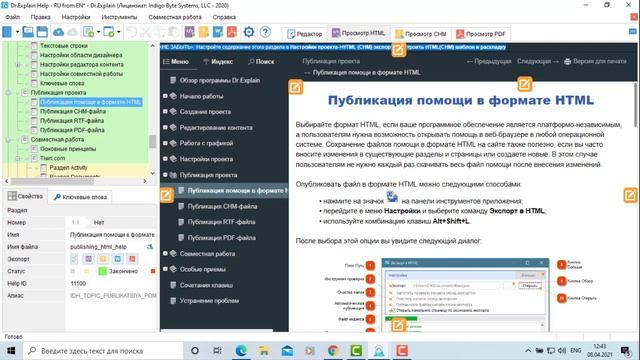Switch preview sidebar to Поиск
This screenshot has height=360, width=640.
[x=261, y=62]
